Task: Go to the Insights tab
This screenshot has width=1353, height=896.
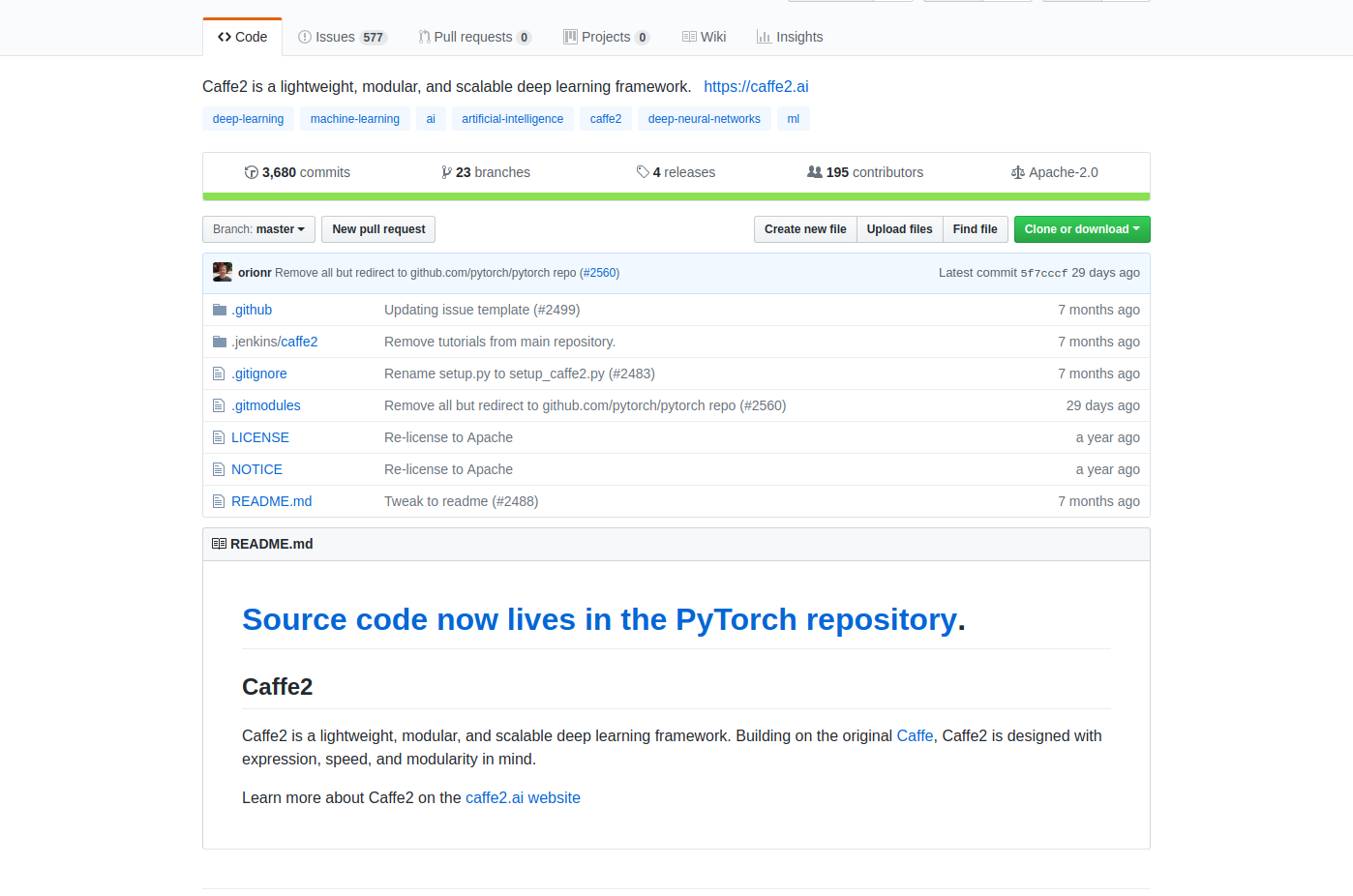Action: coord(790,37)
